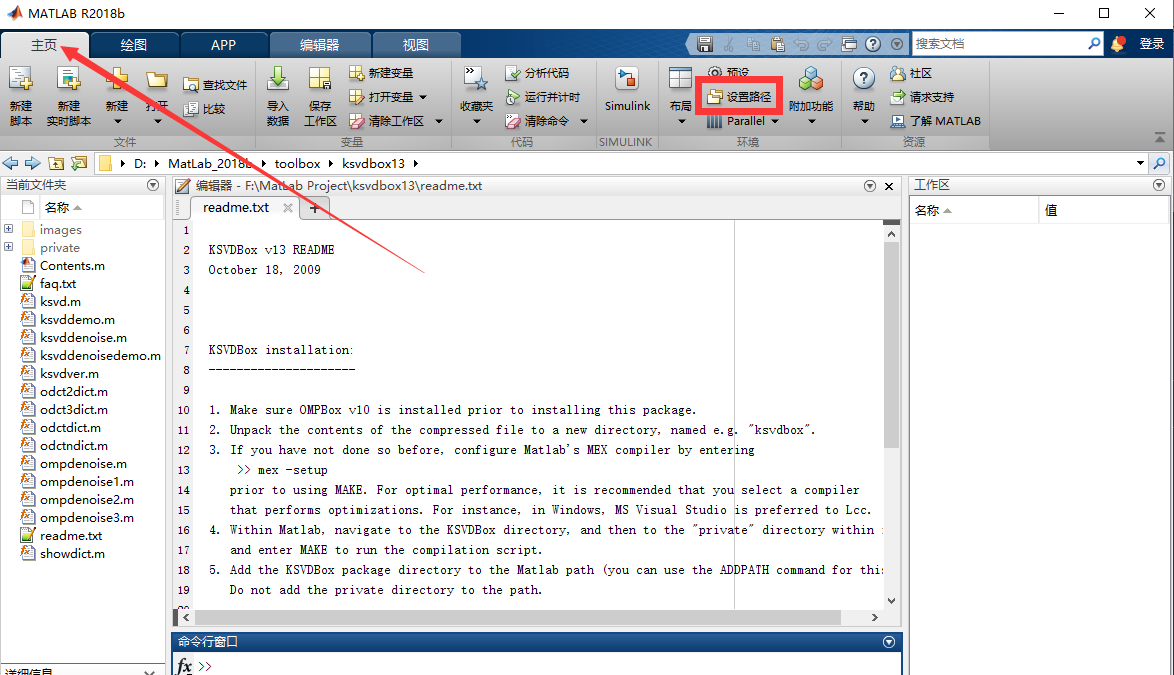The height and width of the screenshot is (675, 1174).
Task: Start 运行并计时 (Run and Time)
Action: (x=542, y=97)
